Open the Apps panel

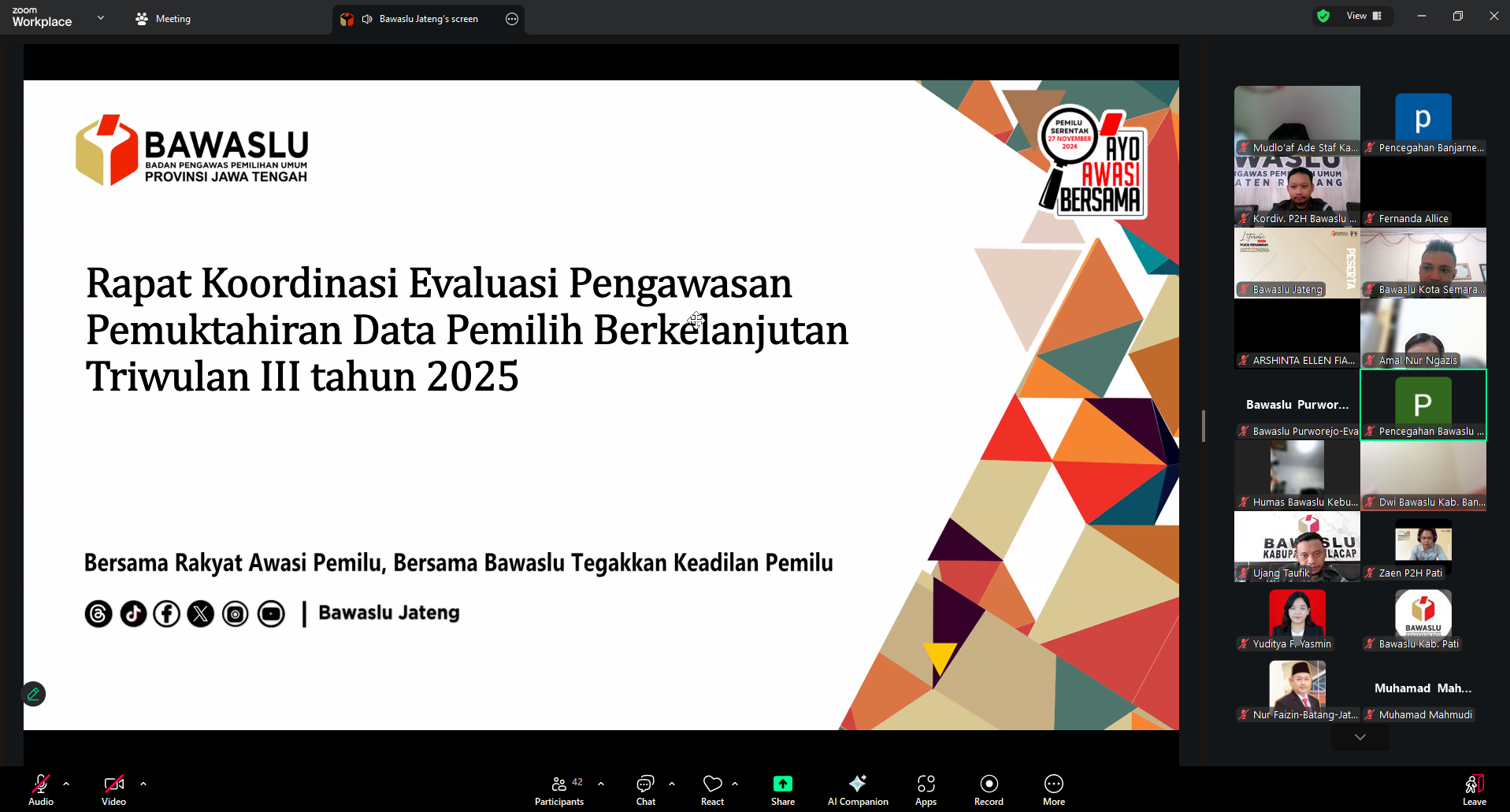coord(926,789)
